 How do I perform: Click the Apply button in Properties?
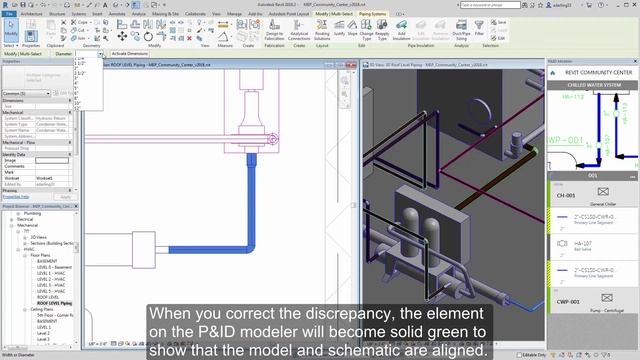[65, 197]
